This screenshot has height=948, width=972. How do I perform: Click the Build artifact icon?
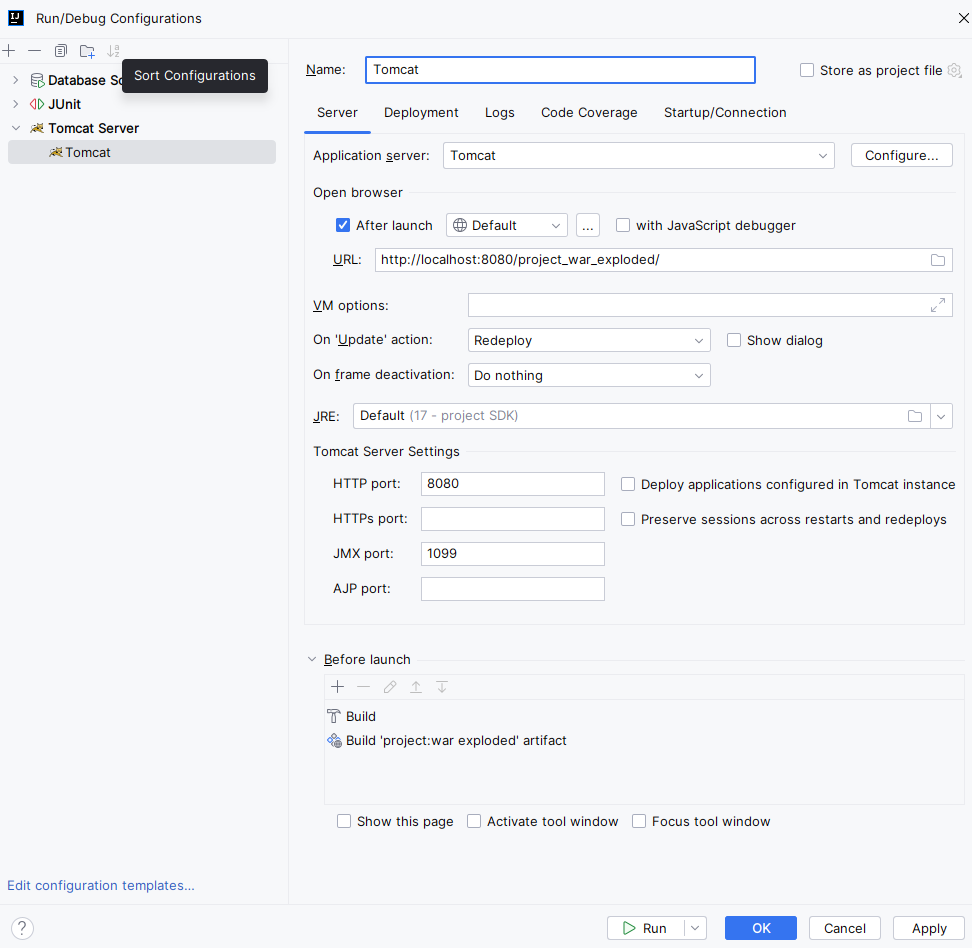[x=335, y=741]
